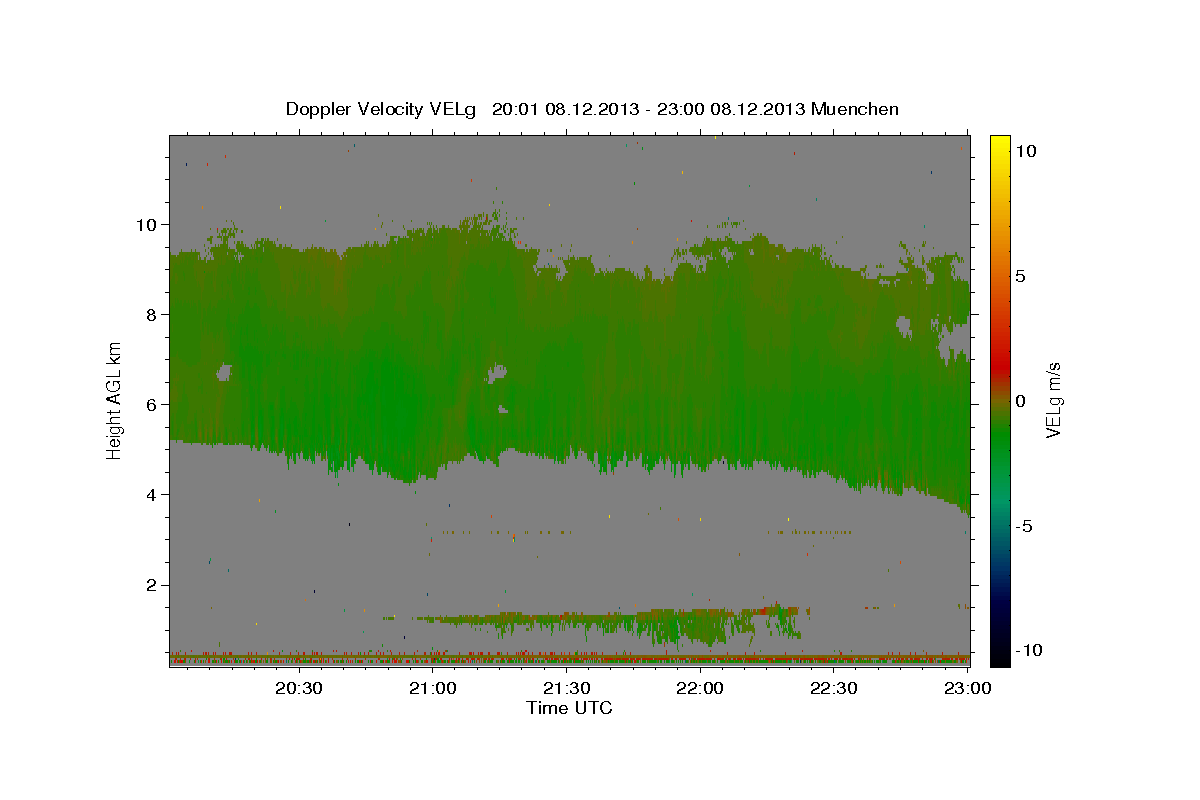The width and height of the screenshot is (1200, 800).
Task: Click the 22:00 time tick label
Action: [x=700, y=689]
